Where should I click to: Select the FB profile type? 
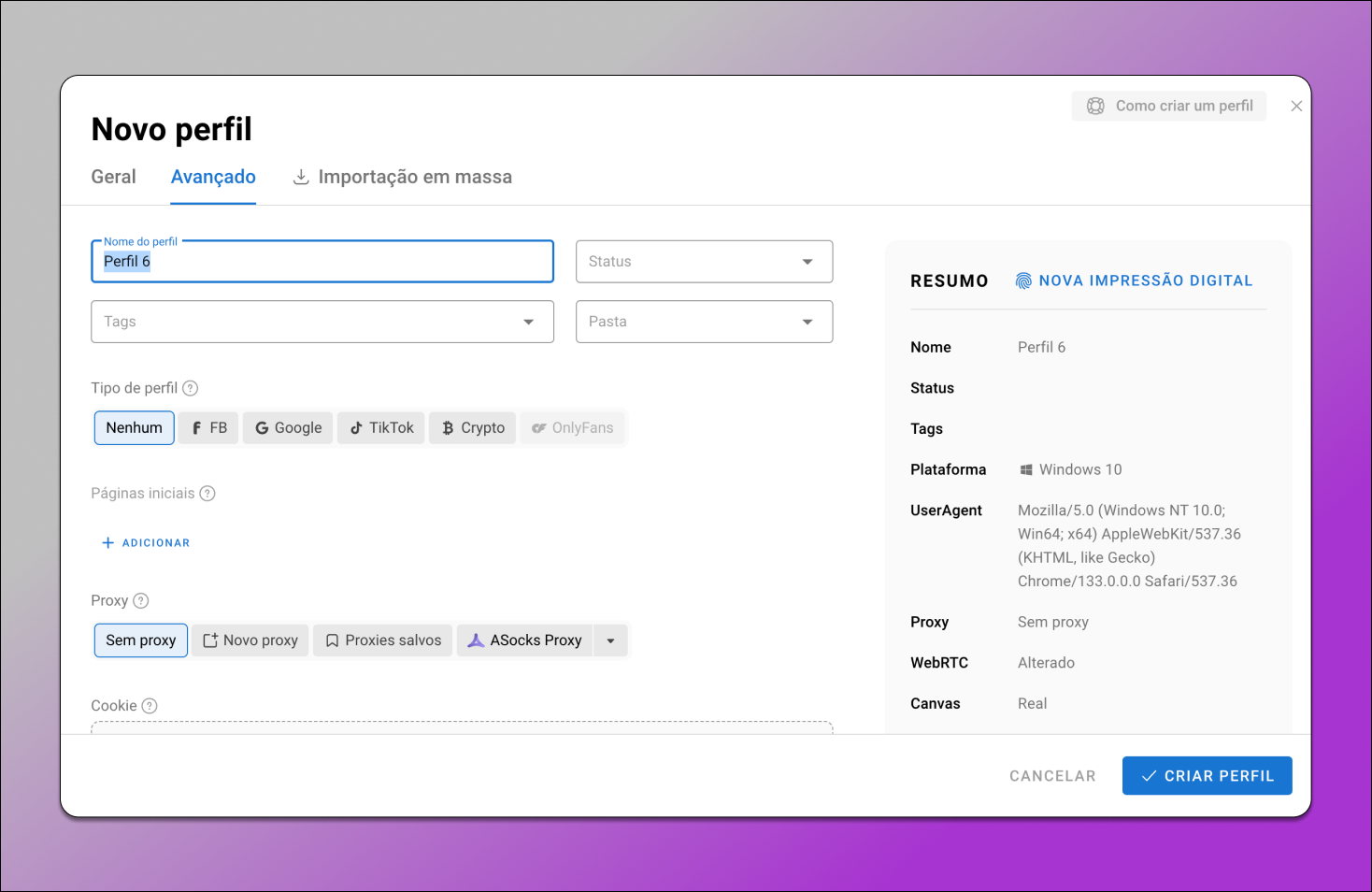tap(209, 428)
